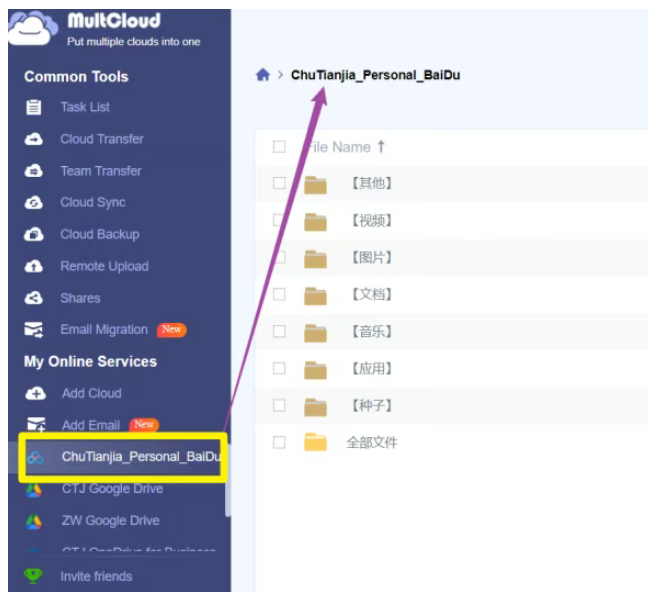Open Task List in the sidebar
Image resolution: width=648 pixels, height=592 pixels.
tap(85, 107)
